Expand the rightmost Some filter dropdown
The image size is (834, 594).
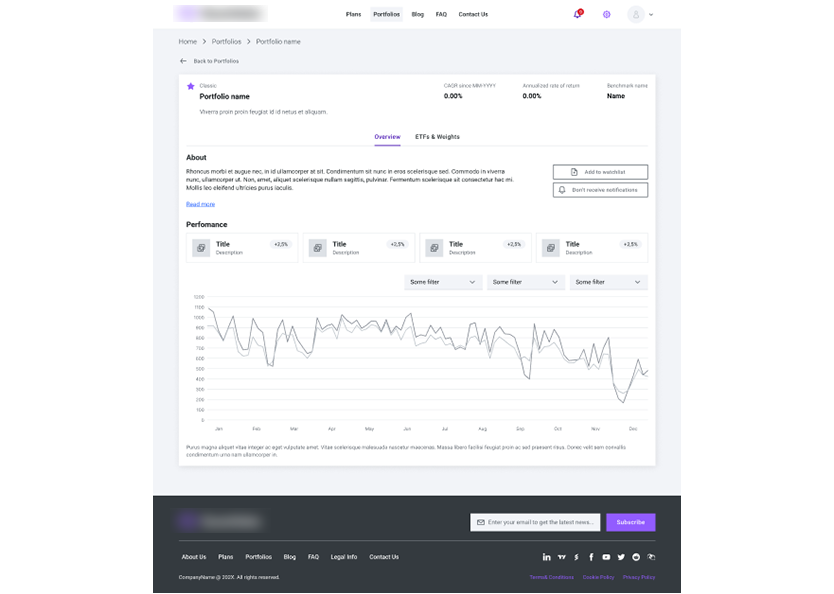point(608,282)
